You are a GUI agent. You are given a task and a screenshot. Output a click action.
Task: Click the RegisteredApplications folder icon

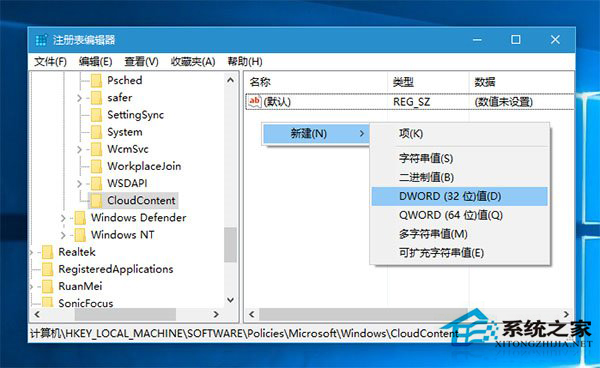coord(47,269)
